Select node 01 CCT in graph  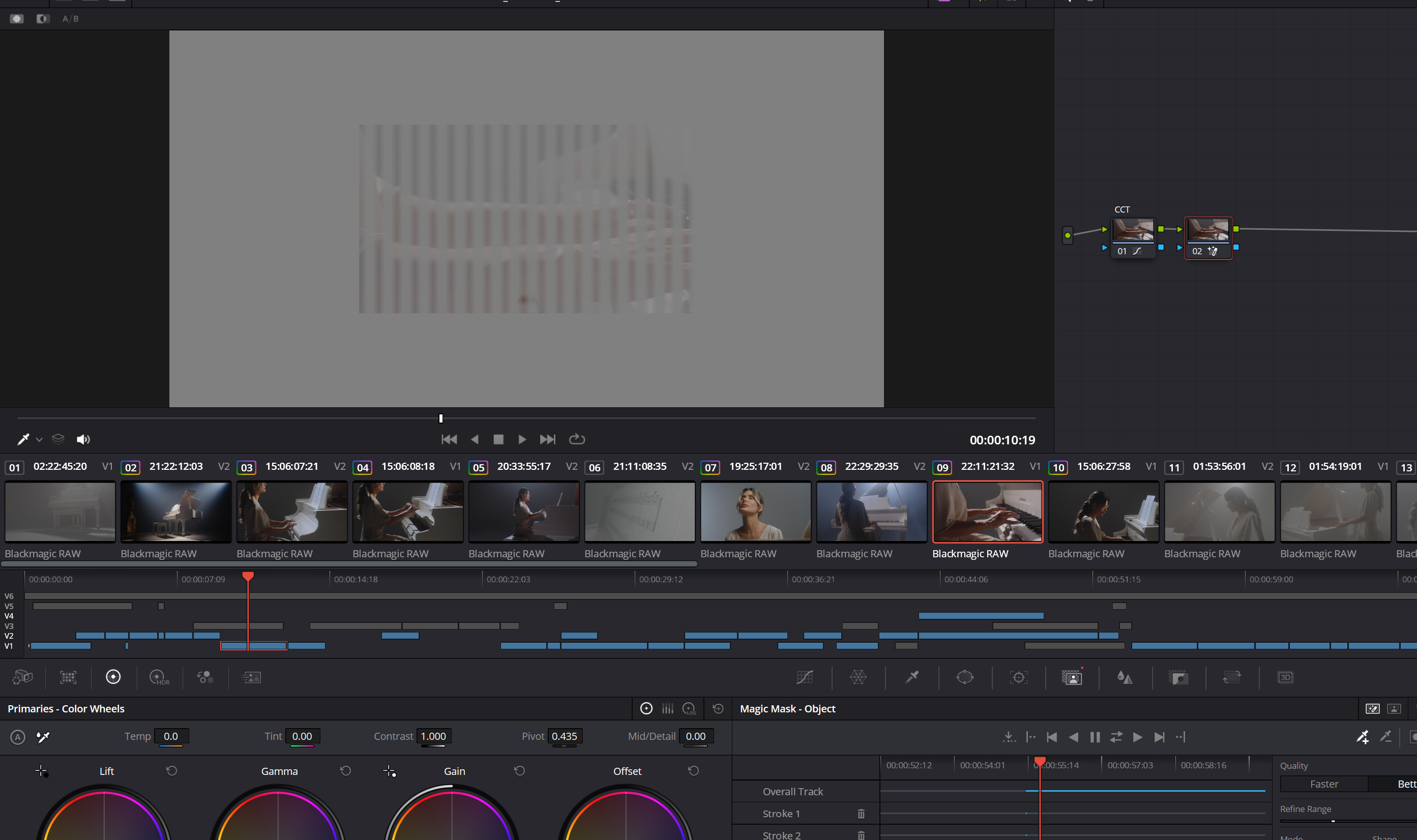(1133, 238)
